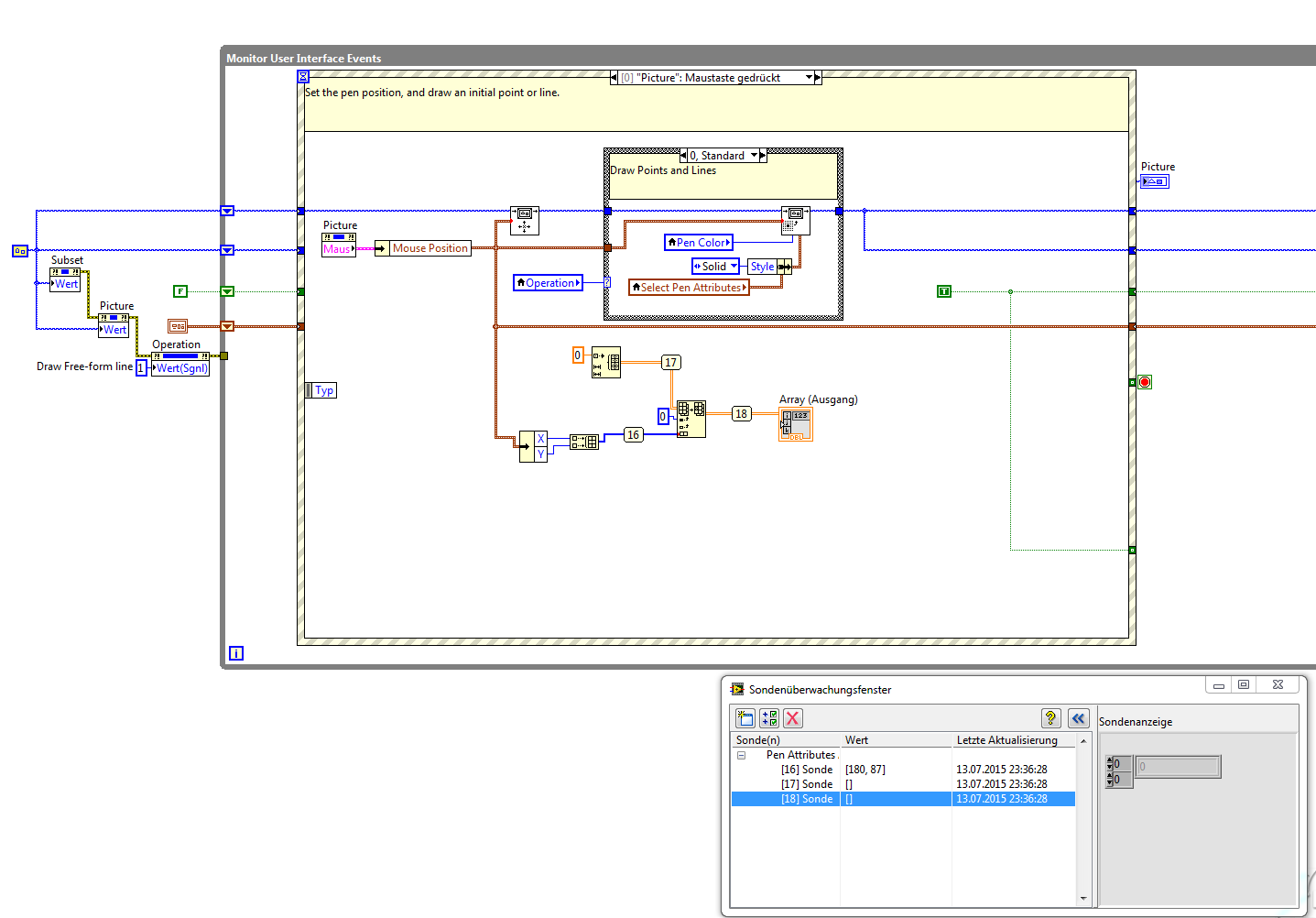1316x918 pixels.
Task: Click the new probe window icon
Action: click(x=745, y=718)
